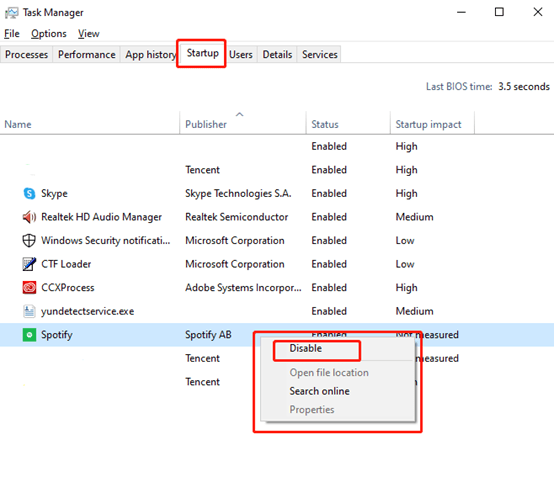Image resolution: width=554 pixels, height=493 pixels.
Task: Click the Windows Security shield icon
Action: [x=29, y=241]
